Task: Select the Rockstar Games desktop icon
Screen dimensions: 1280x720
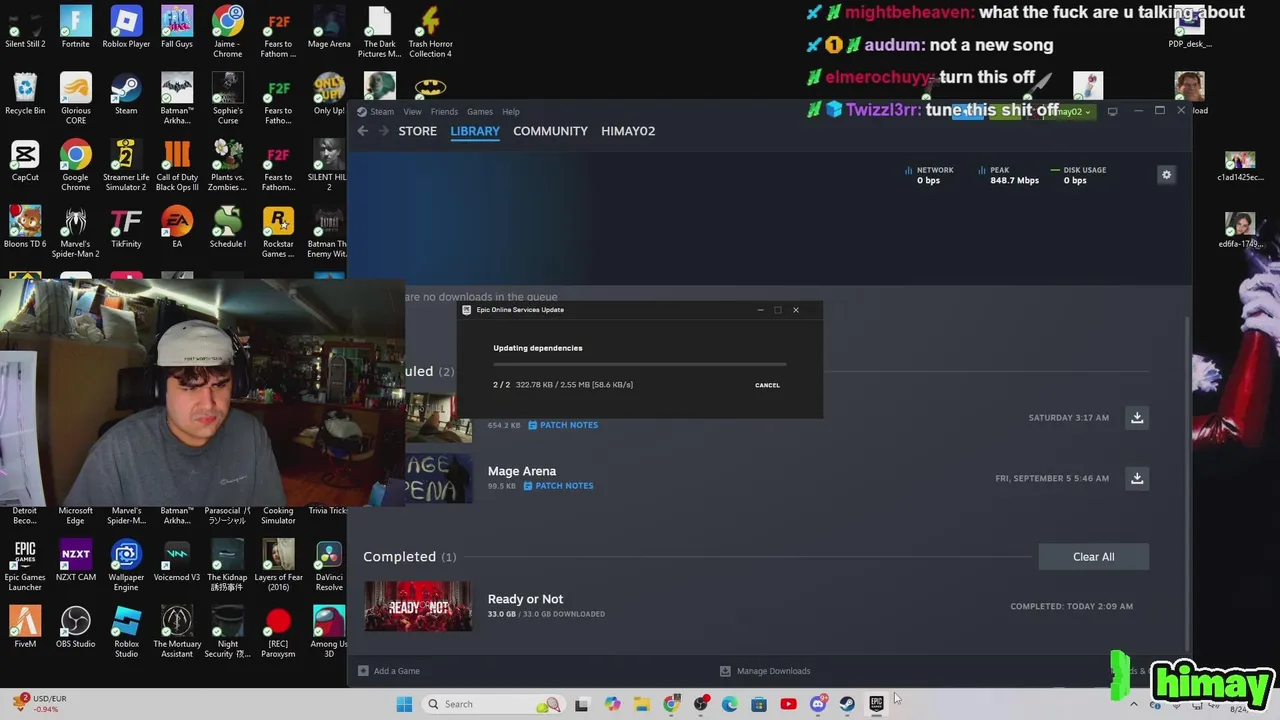Action: tap(278, 232)
